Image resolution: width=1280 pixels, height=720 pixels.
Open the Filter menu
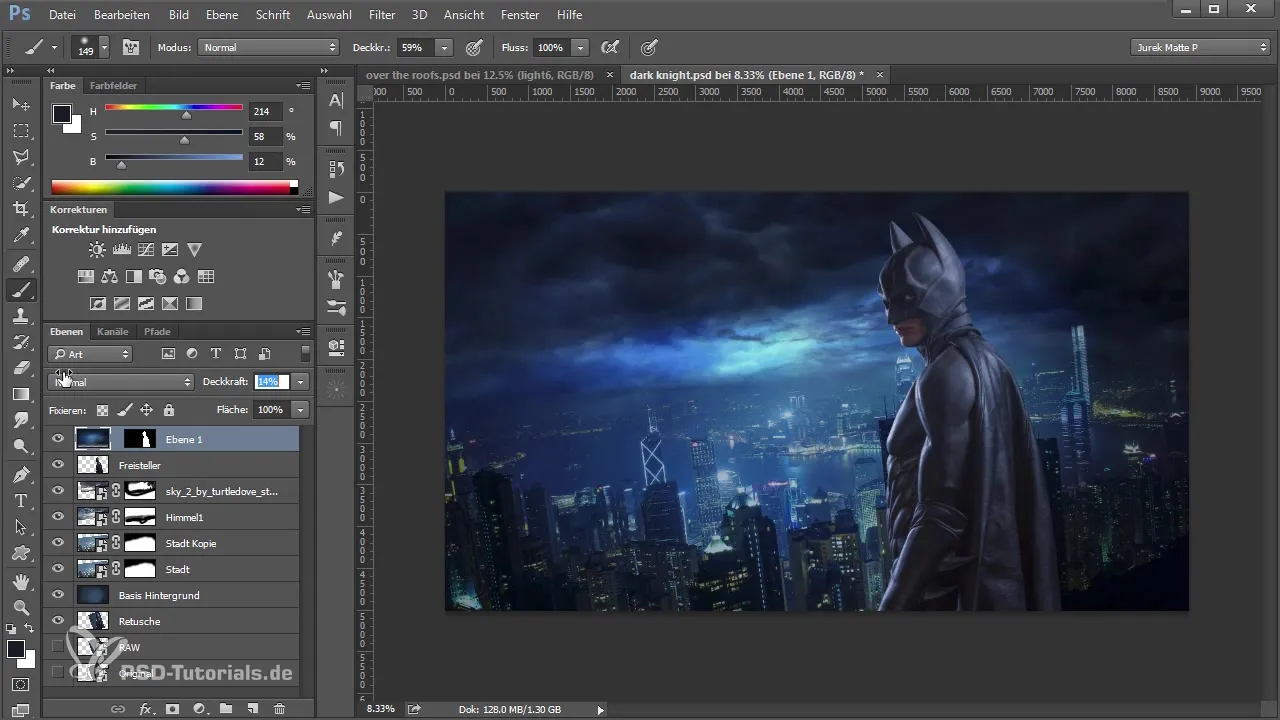(381, 15)
